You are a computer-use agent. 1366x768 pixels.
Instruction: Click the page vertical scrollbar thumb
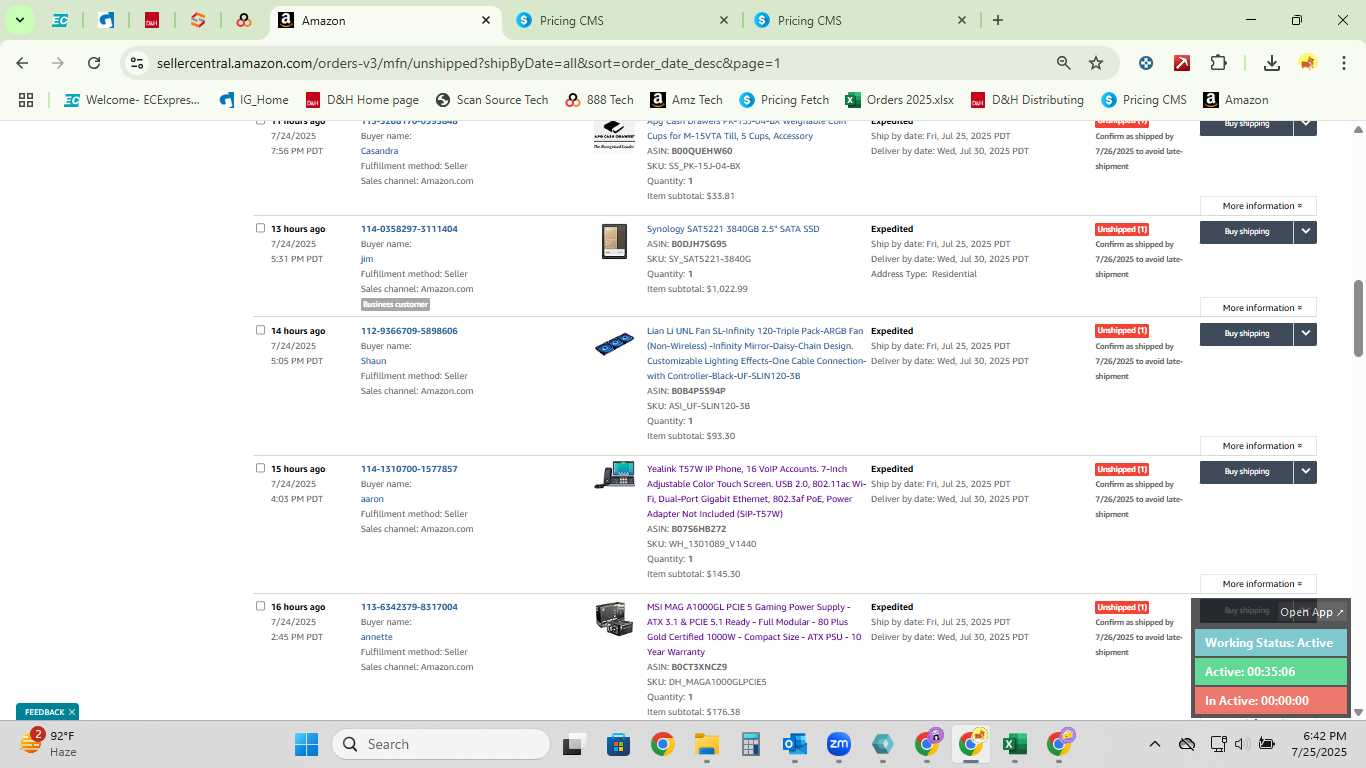click(x=1358, y=318)
